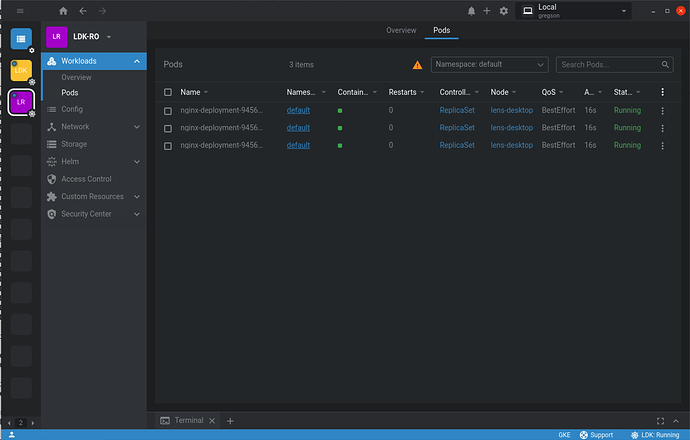The image size is (690, 440).
Task: Select Storage in the sidebar
Action: click(x=74, y=144)
